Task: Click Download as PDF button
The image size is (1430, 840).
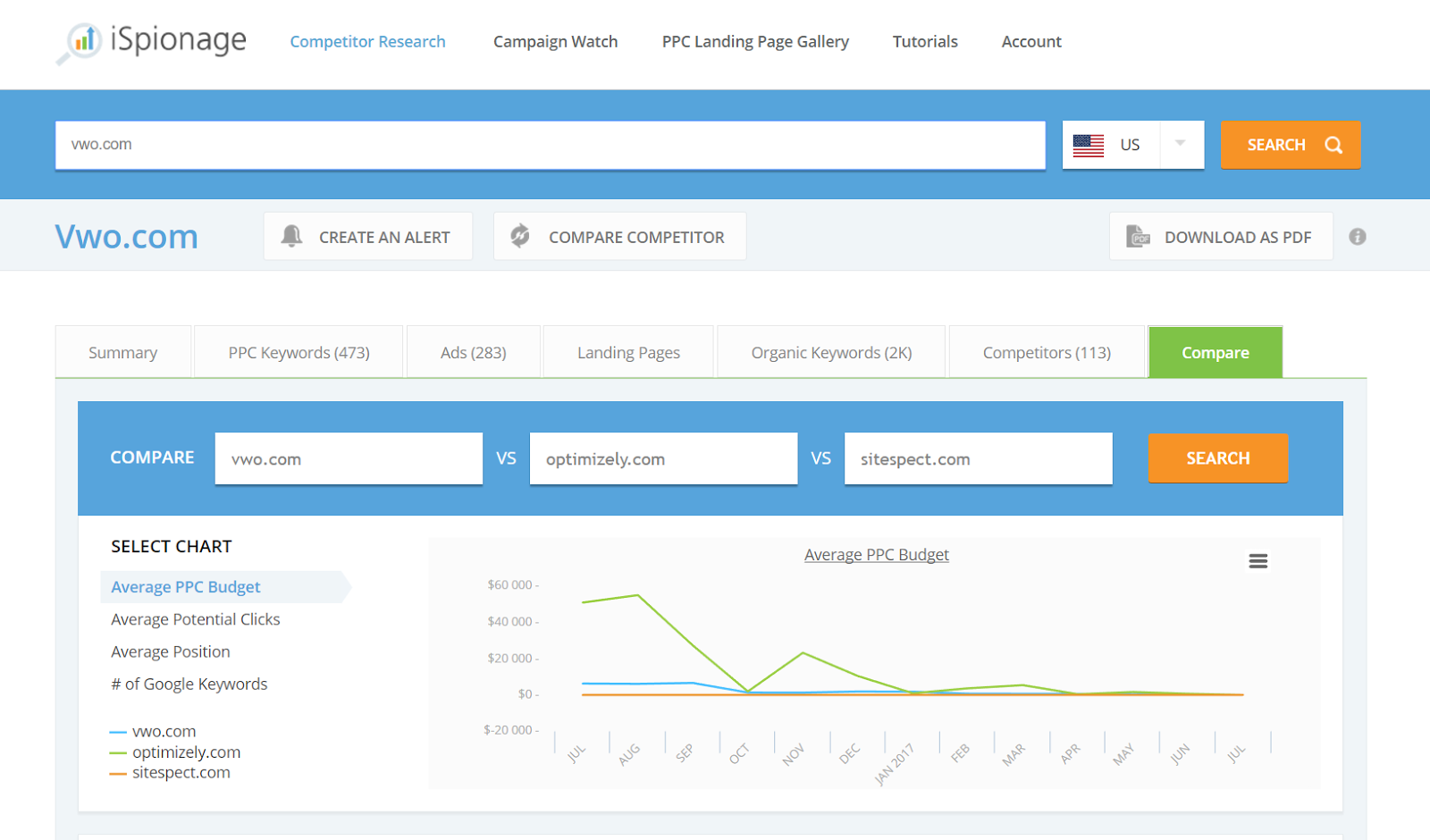Action: 1221,236
